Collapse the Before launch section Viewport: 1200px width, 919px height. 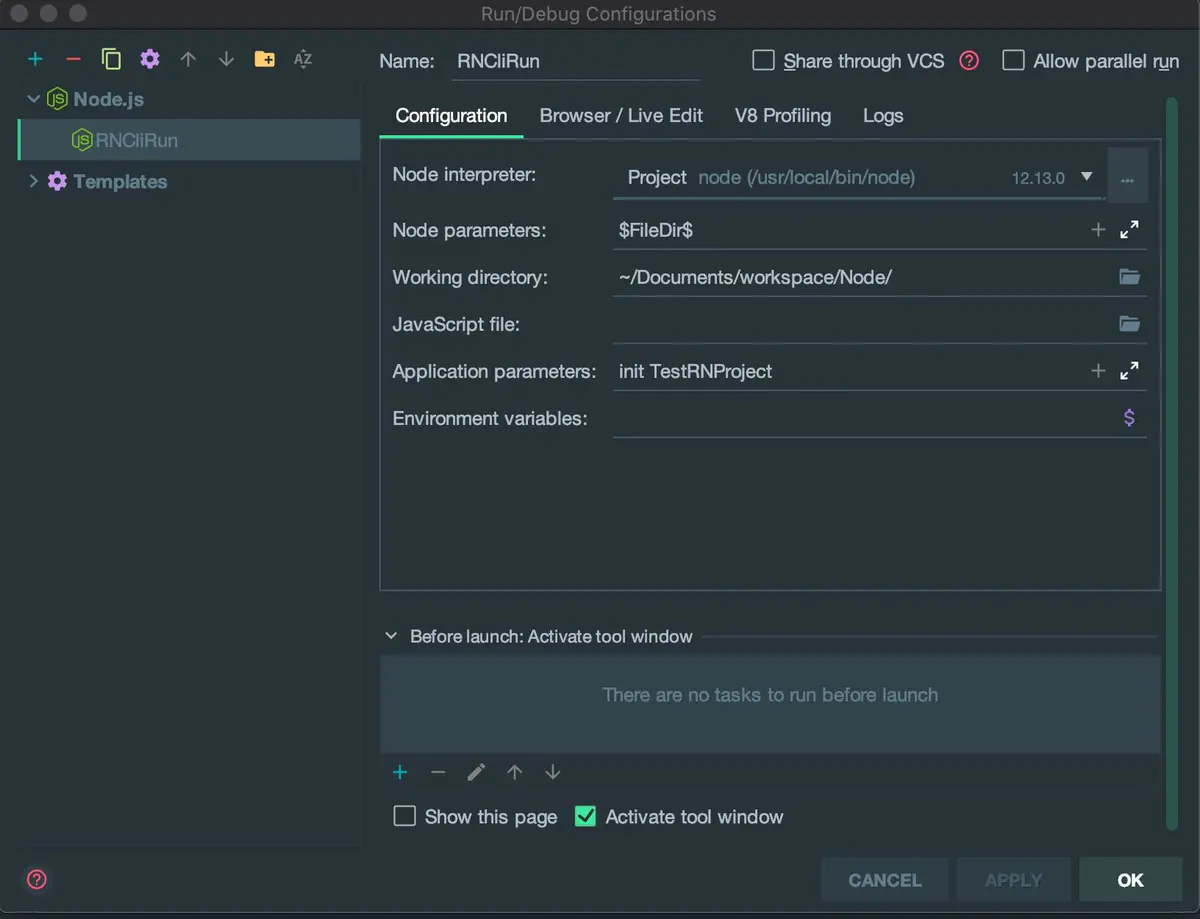point(391,636)
